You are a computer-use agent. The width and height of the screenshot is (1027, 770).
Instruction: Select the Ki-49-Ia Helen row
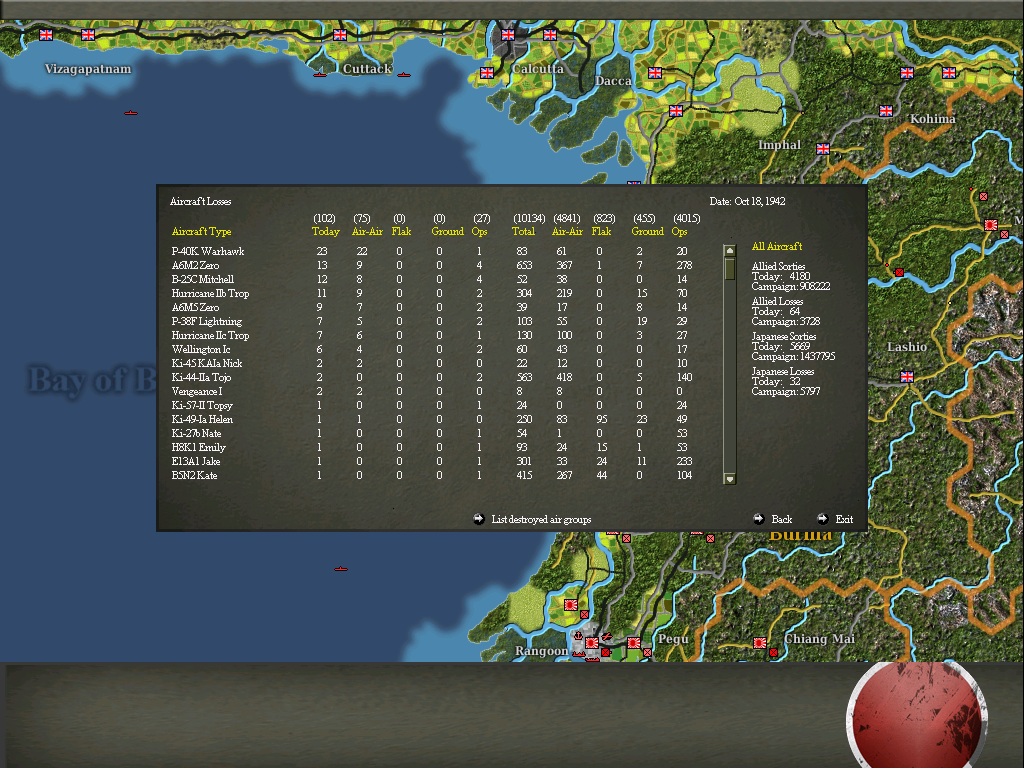[x=432, y=419]
